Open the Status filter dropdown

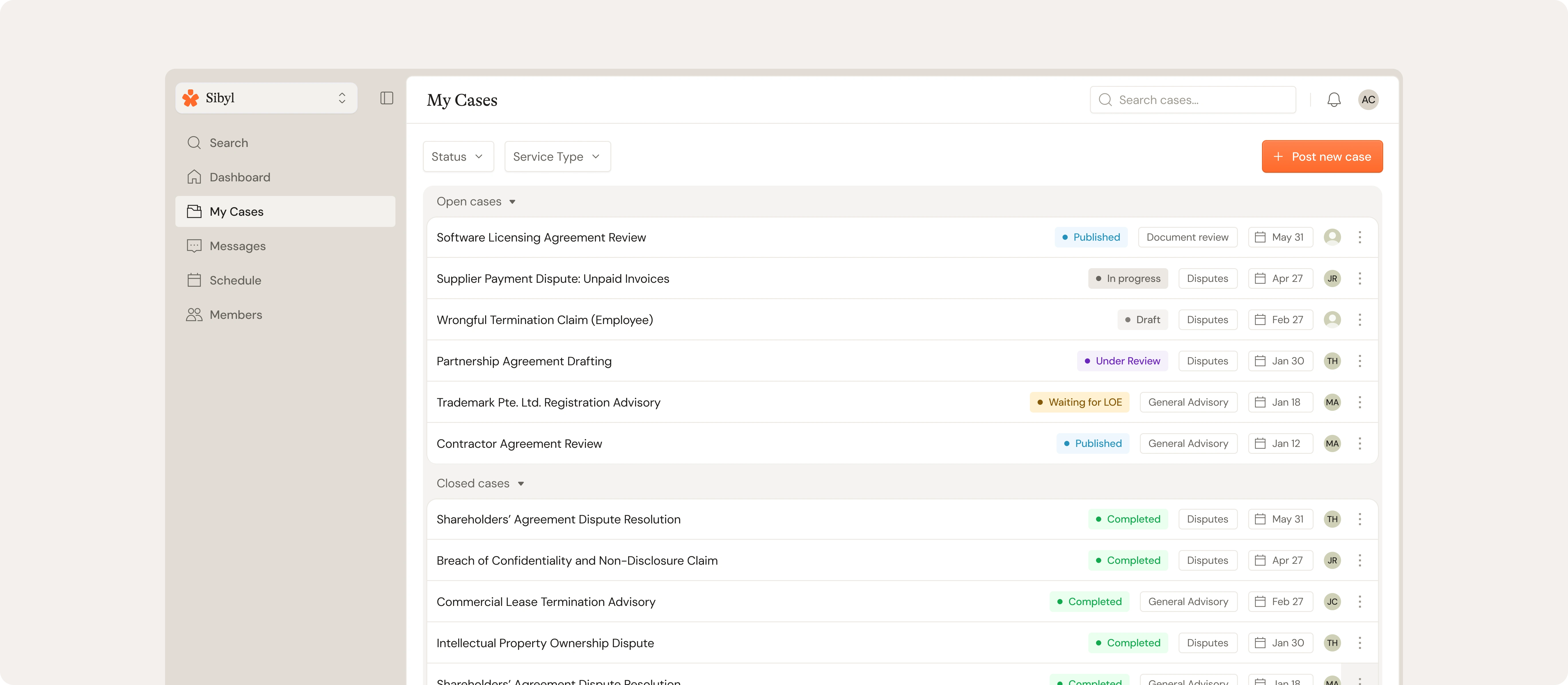coord(458,156)
